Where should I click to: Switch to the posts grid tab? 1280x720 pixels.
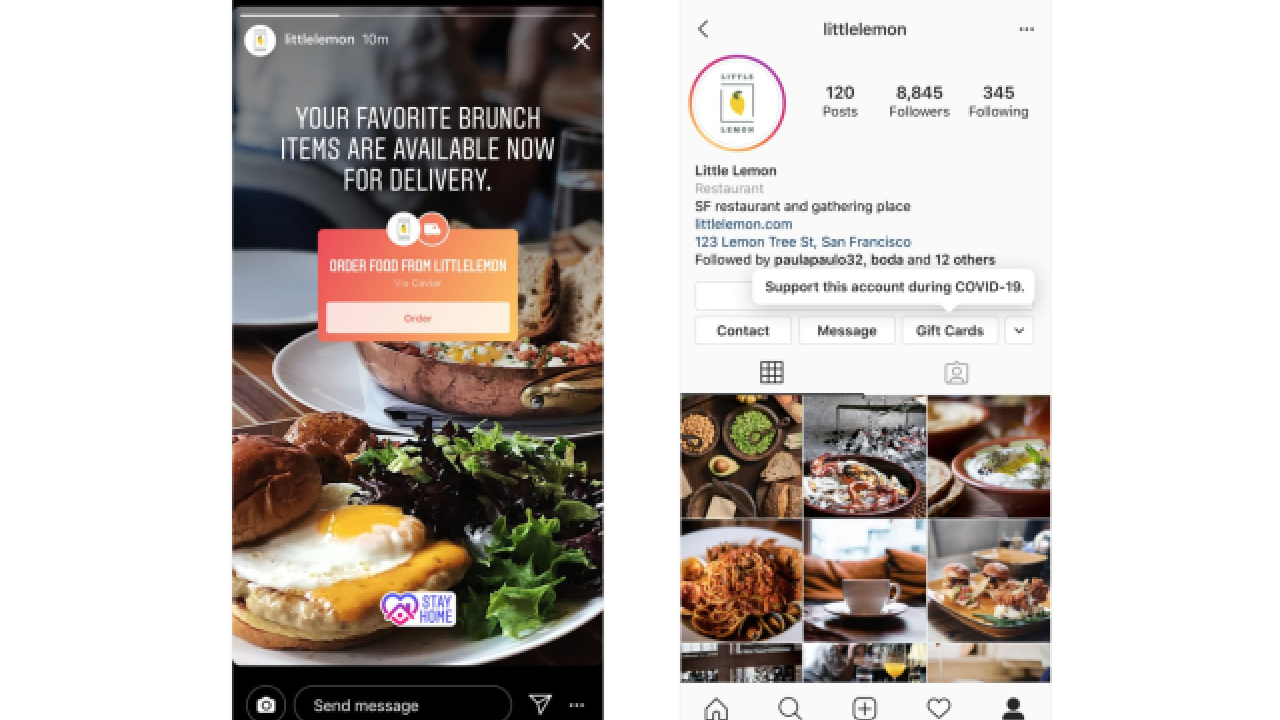pyautogui.click(x=771, y=373)
